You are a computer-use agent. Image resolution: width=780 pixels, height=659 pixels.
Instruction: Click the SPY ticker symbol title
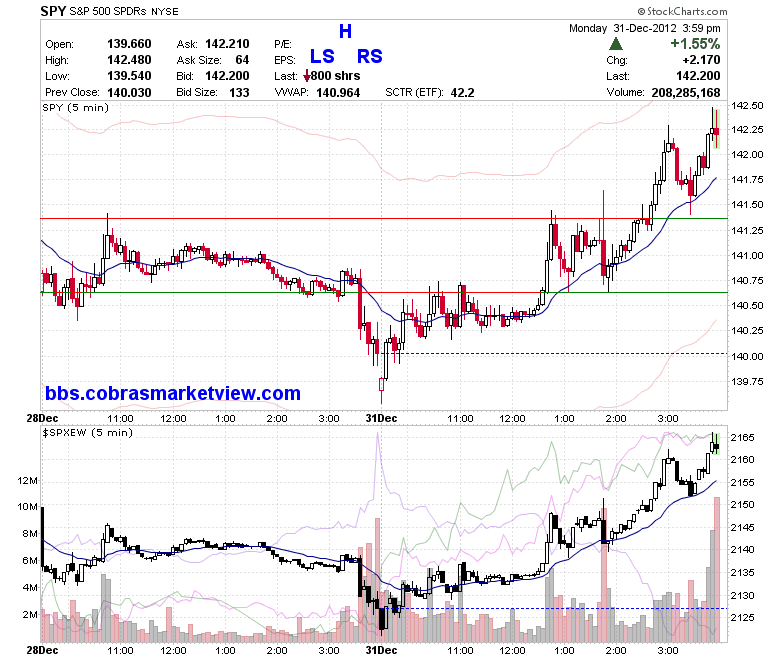53,11
